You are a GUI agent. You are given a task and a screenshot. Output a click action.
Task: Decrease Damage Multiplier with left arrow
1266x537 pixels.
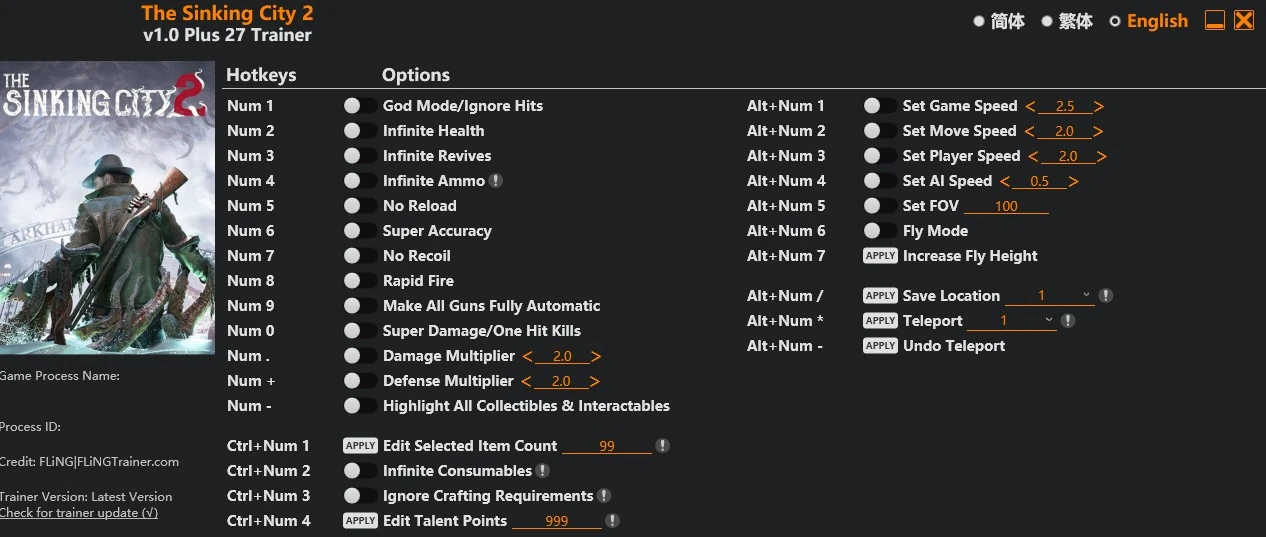(x=527, y=356)
